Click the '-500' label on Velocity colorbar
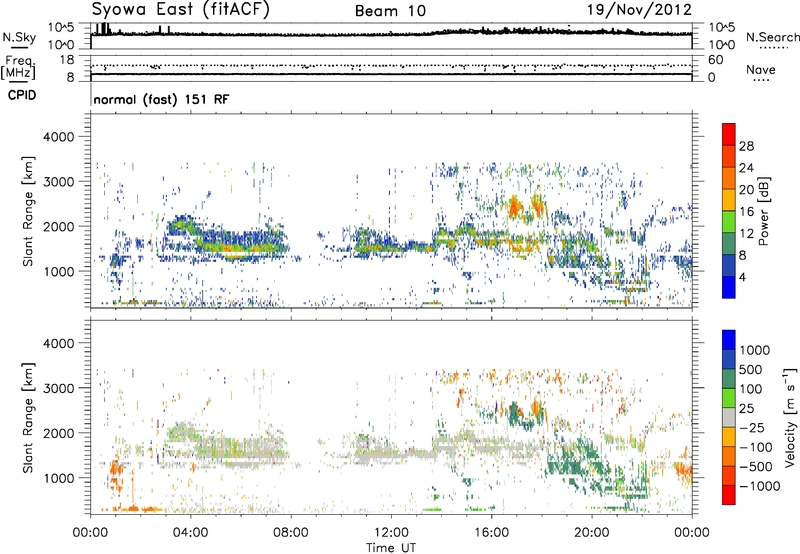This screenshot has height=554, width=800. tap(756, 467)
